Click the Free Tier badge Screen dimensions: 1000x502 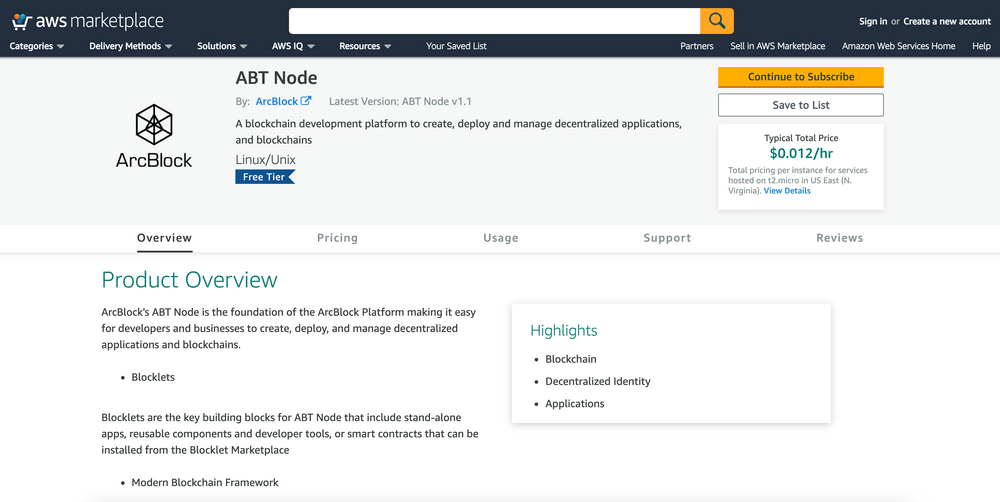265,177
